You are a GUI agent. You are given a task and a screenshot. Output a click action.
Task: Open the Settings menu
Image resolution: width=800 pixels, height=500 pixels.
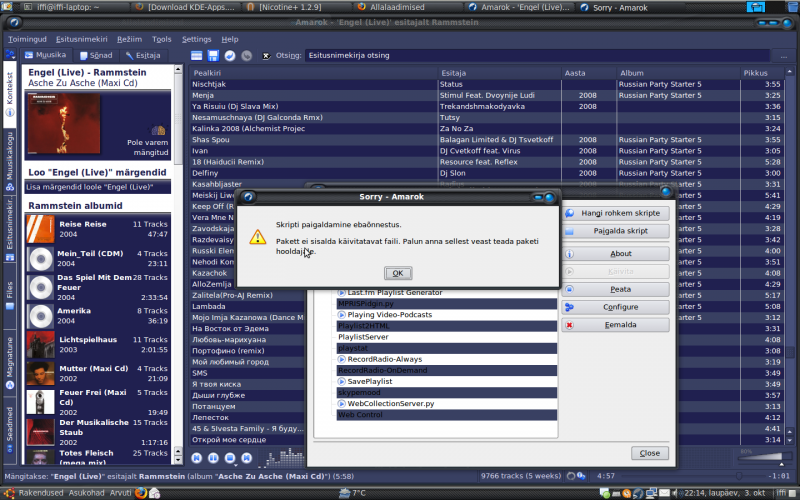point(196,39)
